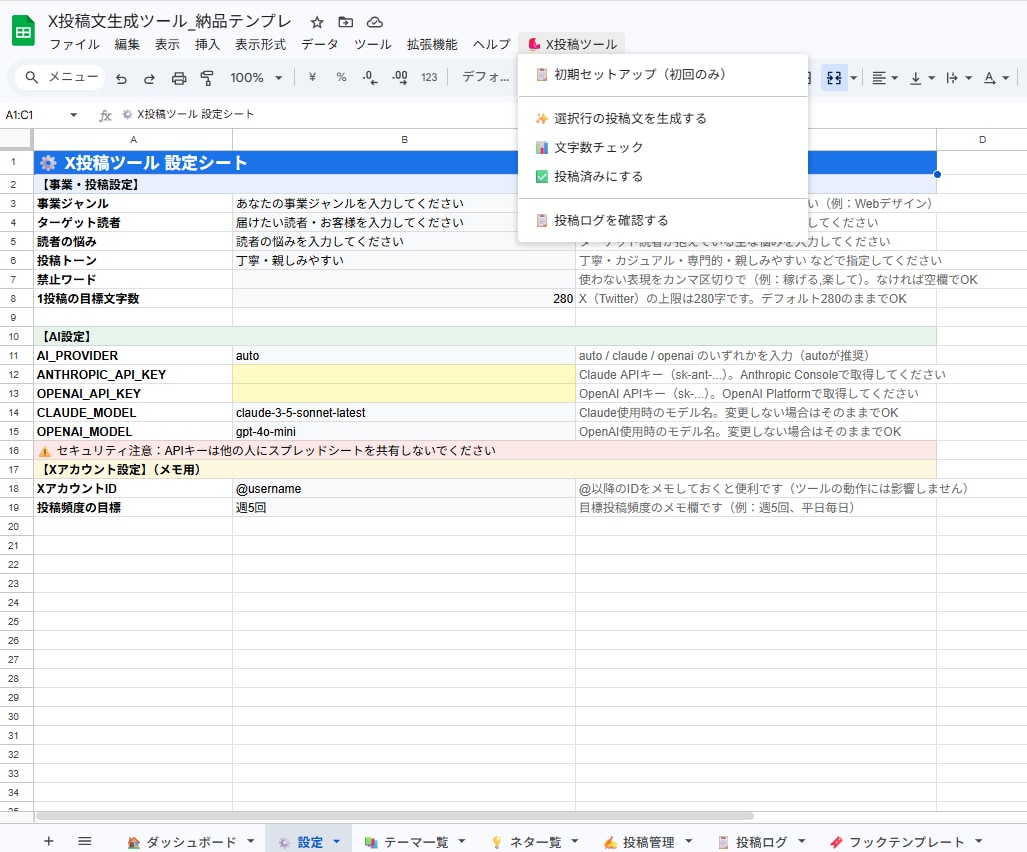Open 設定 tab dropdown arrow

tap(337, 842)
